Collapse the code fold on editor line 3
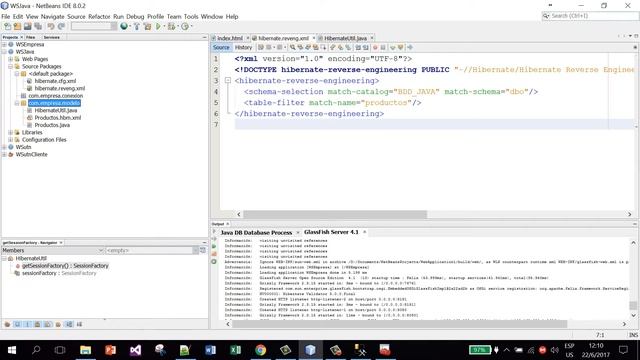 pyautogui.click(x=228, y=80)
